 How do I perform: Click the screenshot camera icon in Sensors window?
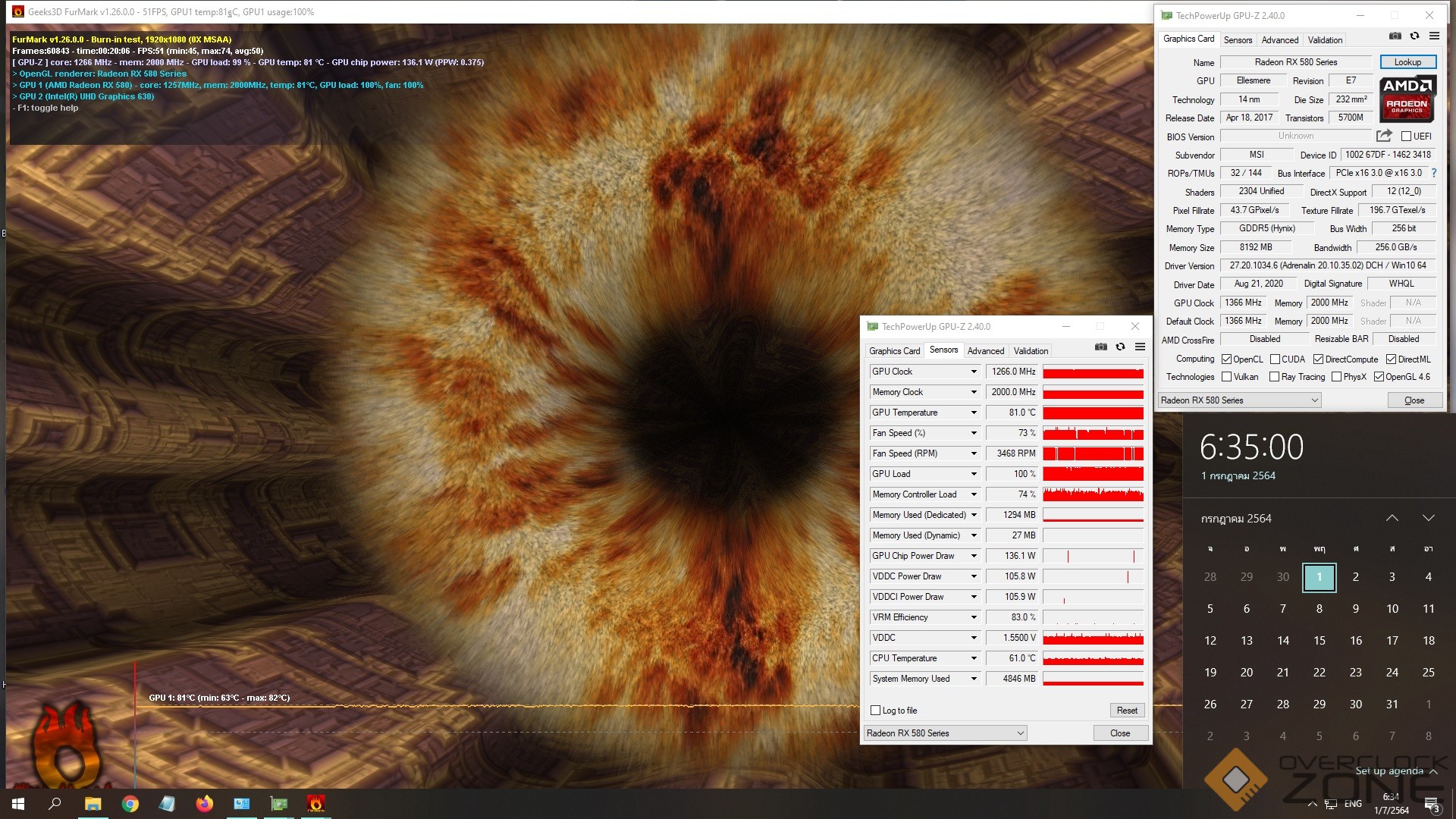pos(1101,347)
